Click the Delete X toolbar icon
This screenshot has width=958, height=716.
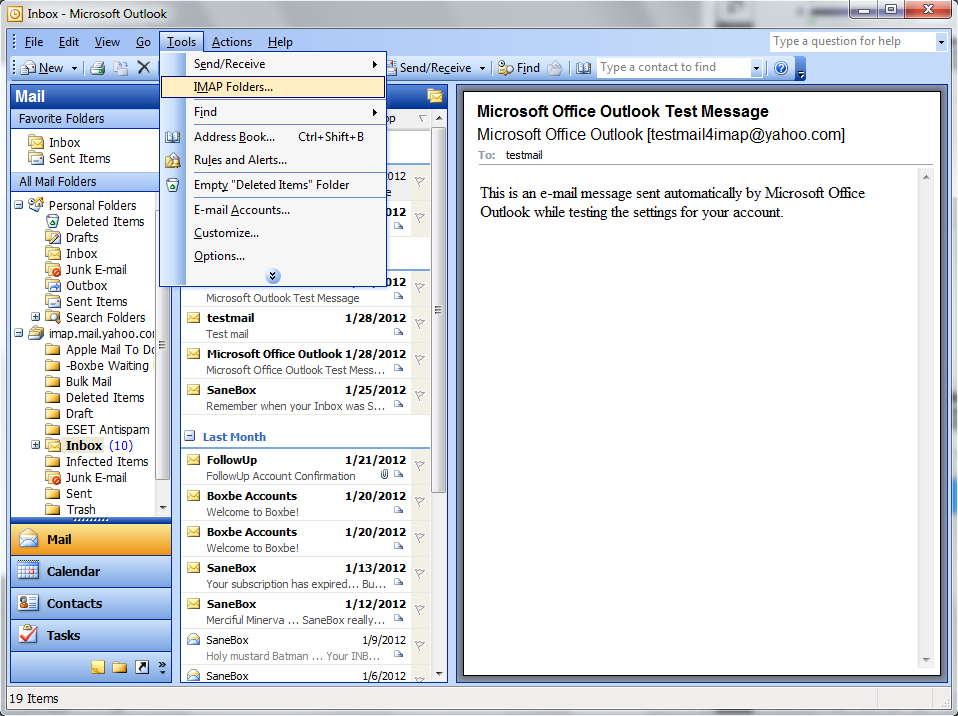pyautogui.click(x=144, y=68)
